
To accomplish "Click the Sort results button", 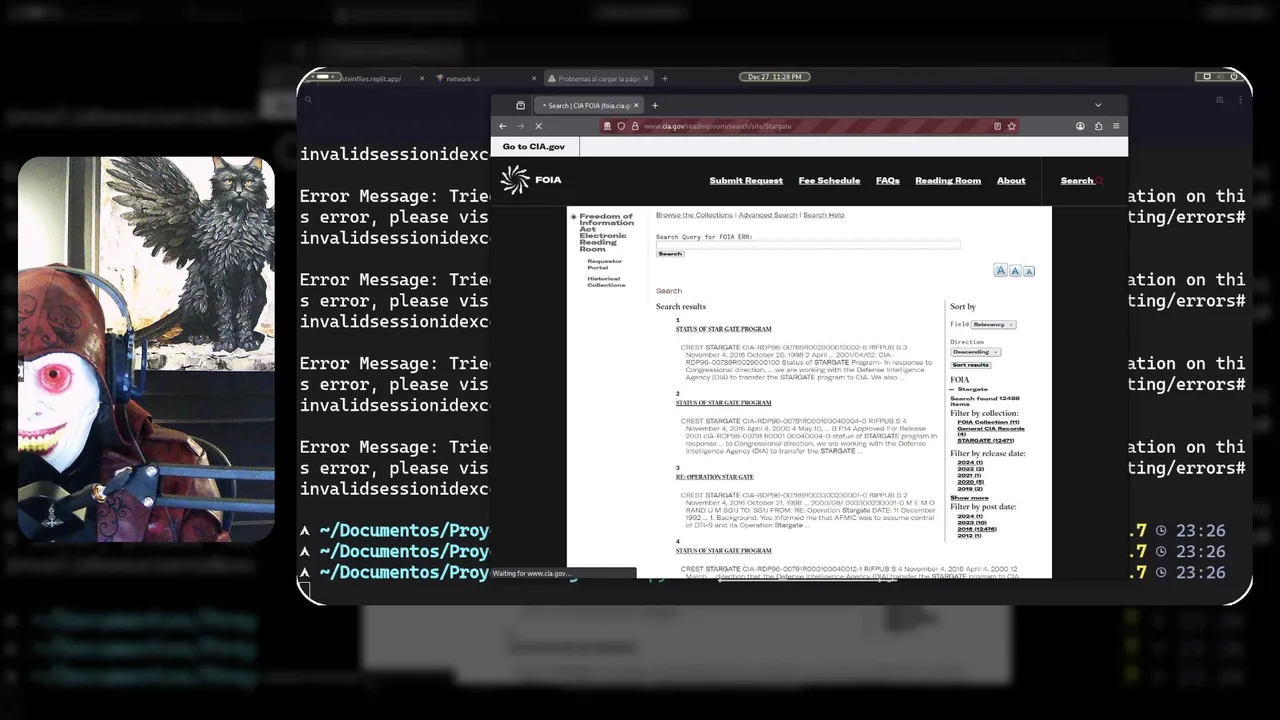I will click(970, 365).
